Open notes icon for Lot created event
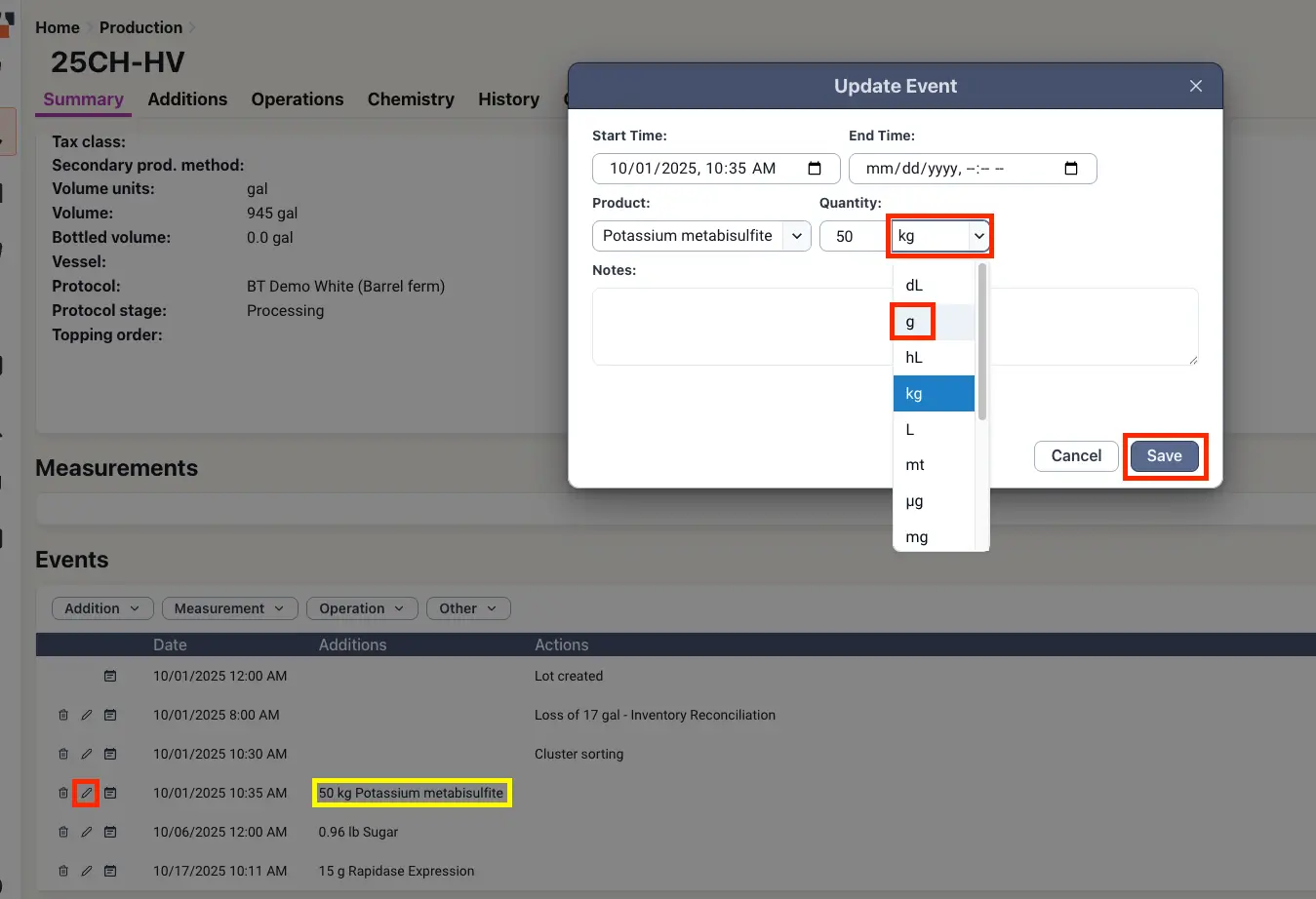Image resolution: width=1316 pixels, height=899 pixels. click(x=110, y=676)
